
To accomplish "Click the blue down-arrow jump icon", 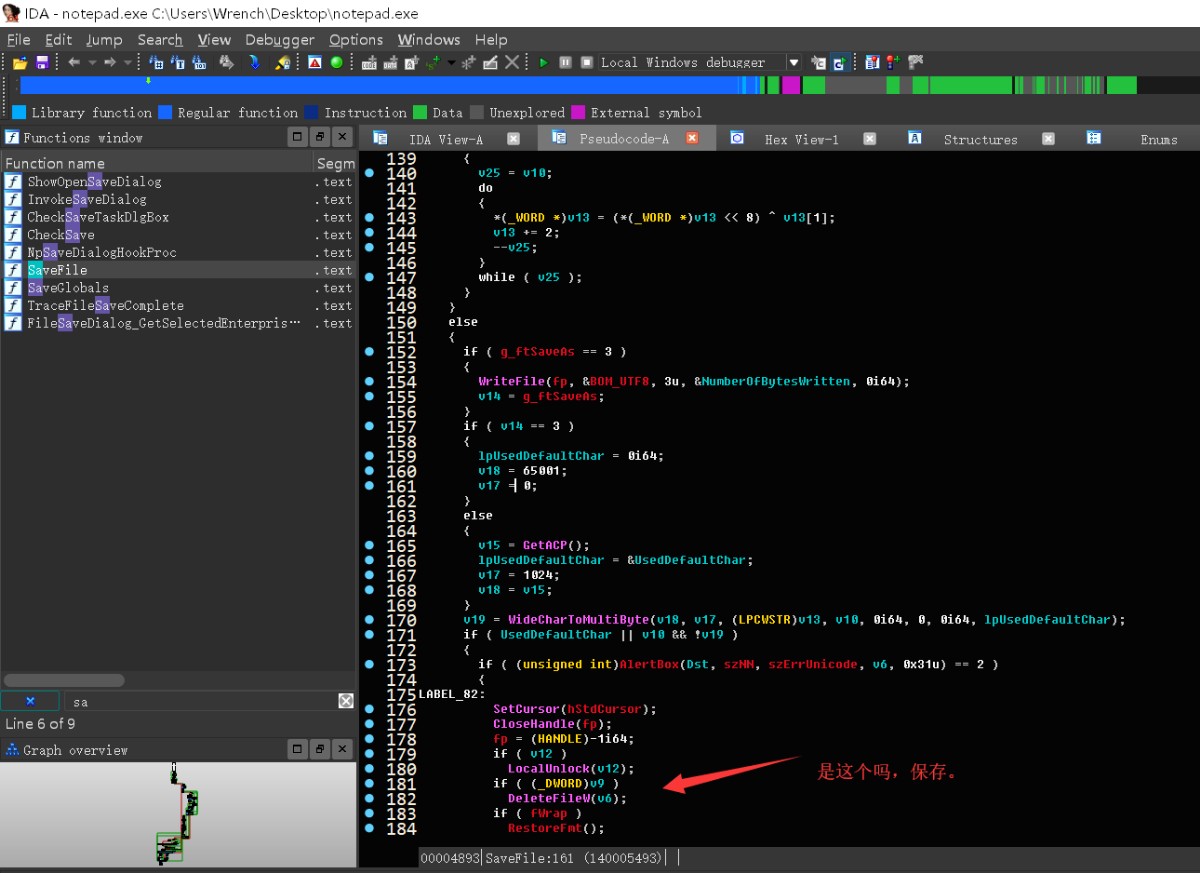I will coord(254,62).
